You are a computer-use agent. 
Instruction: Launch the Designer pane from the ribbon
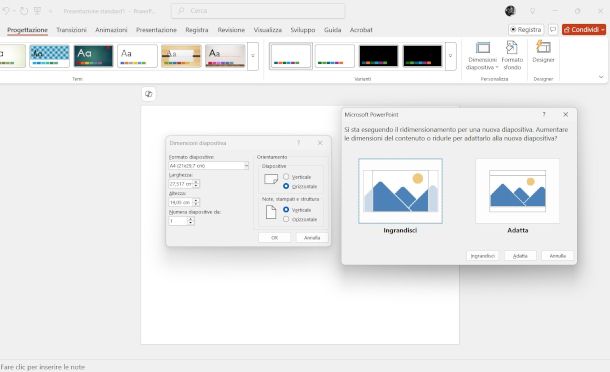(x=543, y=52)
